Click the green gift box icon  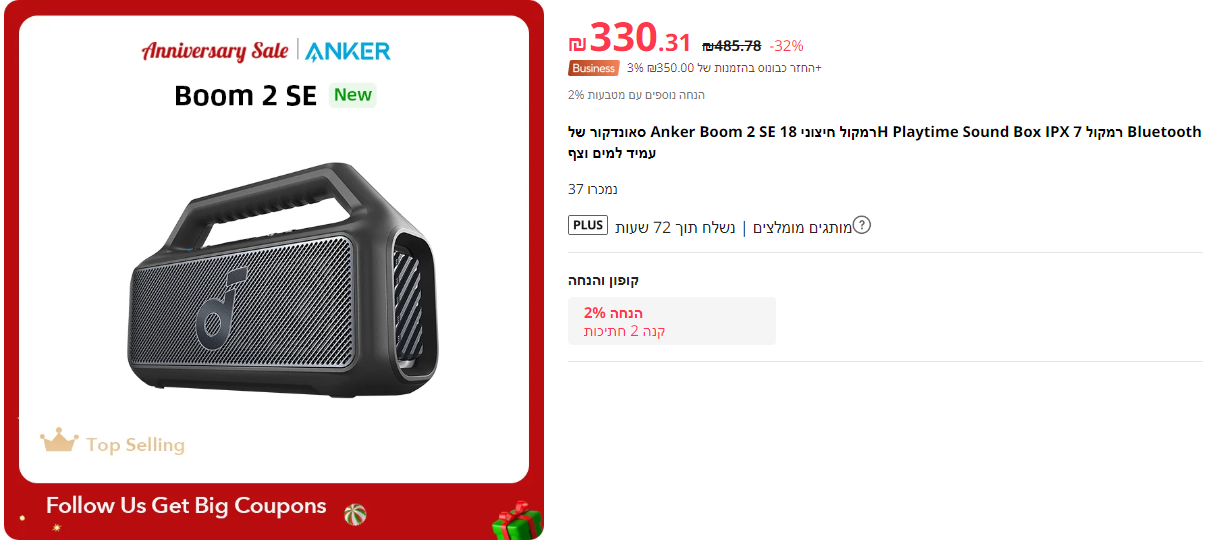coord(516,520)
